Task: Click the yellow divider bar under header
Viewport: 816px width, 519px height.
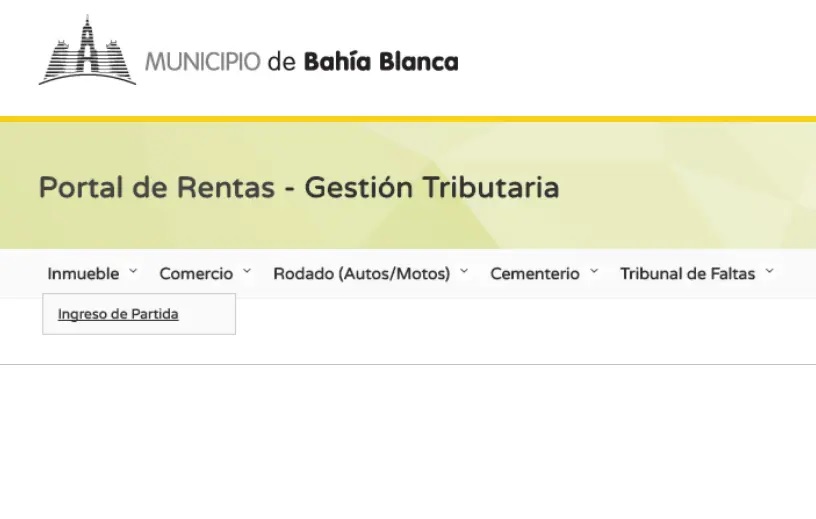Action: point(408,119)
